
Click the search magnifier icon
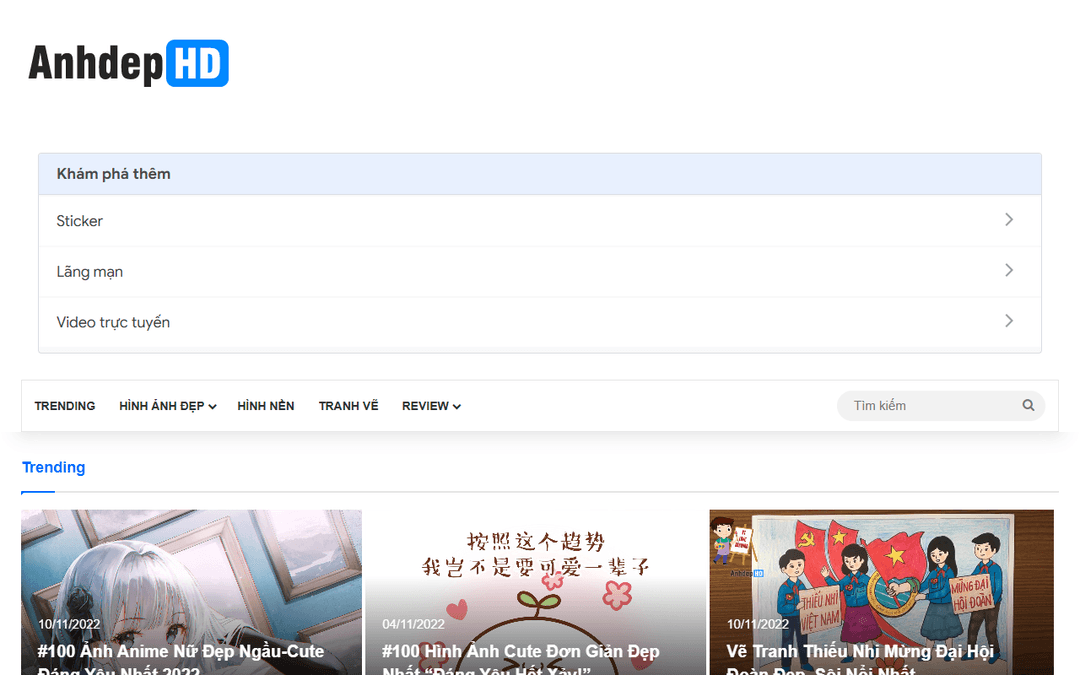(x=1028, y=406)
